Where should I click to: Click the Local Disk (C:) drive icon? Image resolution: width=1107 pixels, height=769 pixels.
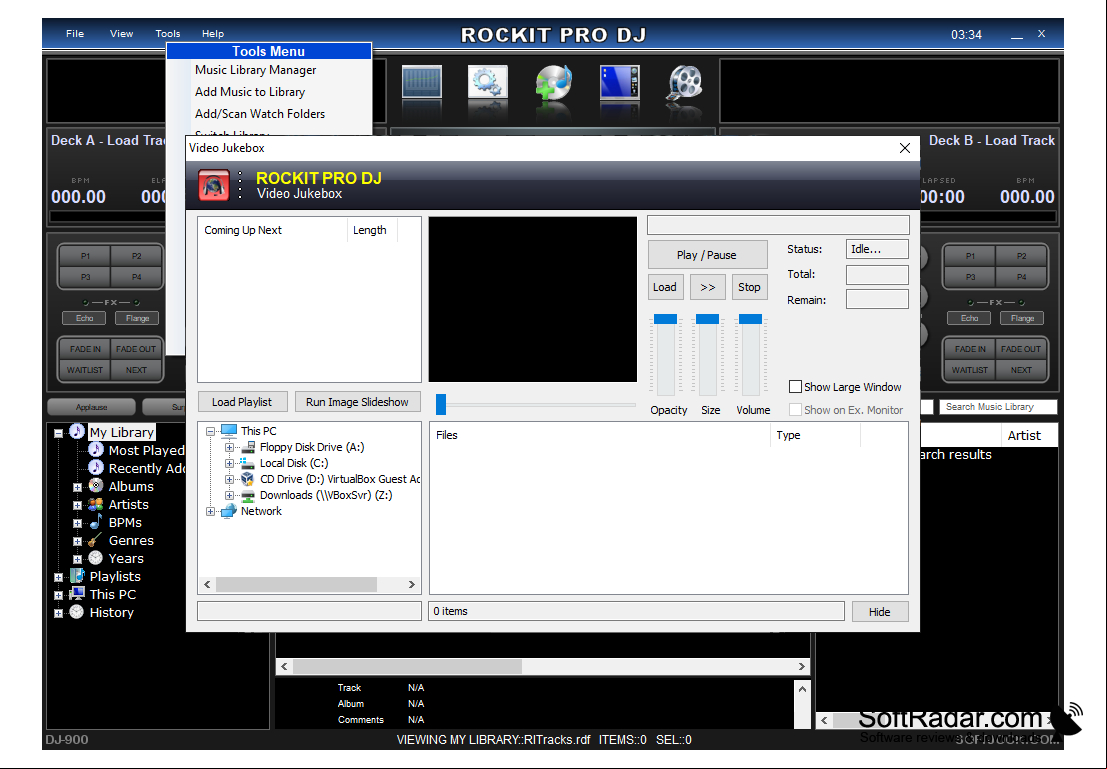248,463
